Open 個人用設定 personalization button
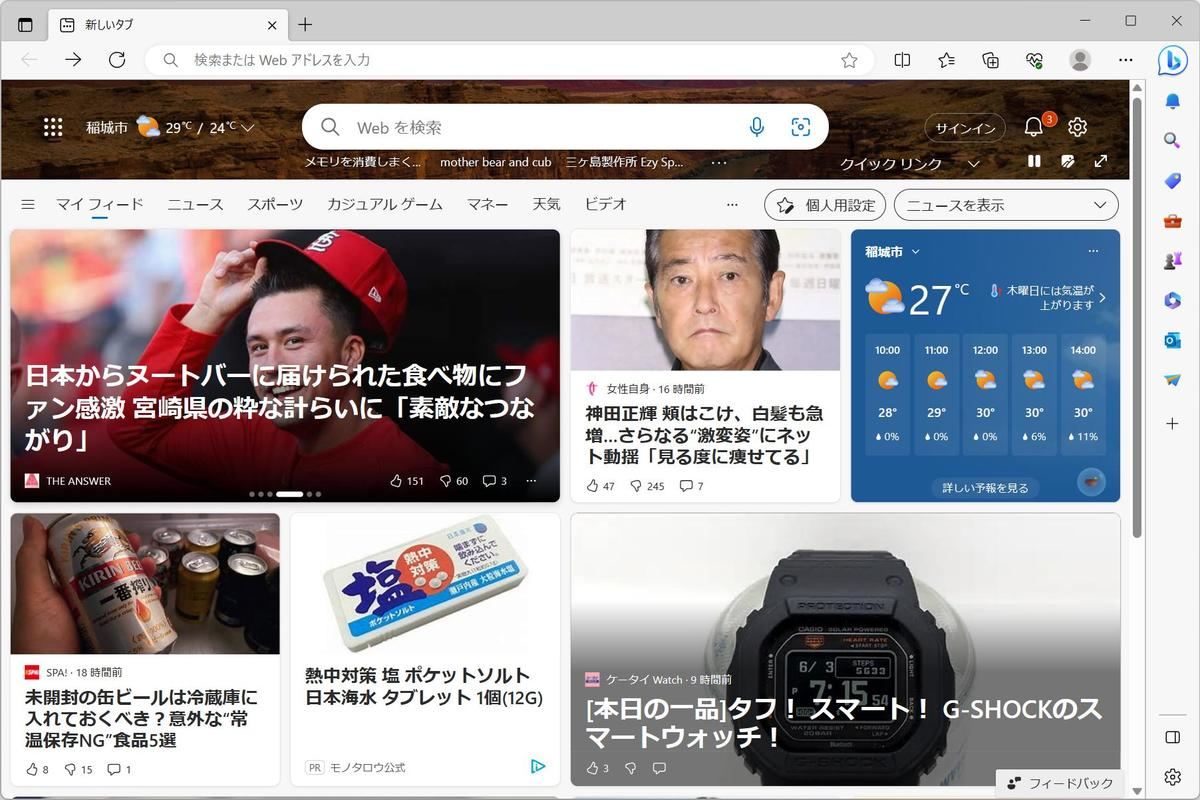The height and width of the screenshot is (800, 1200). point(825,205)
